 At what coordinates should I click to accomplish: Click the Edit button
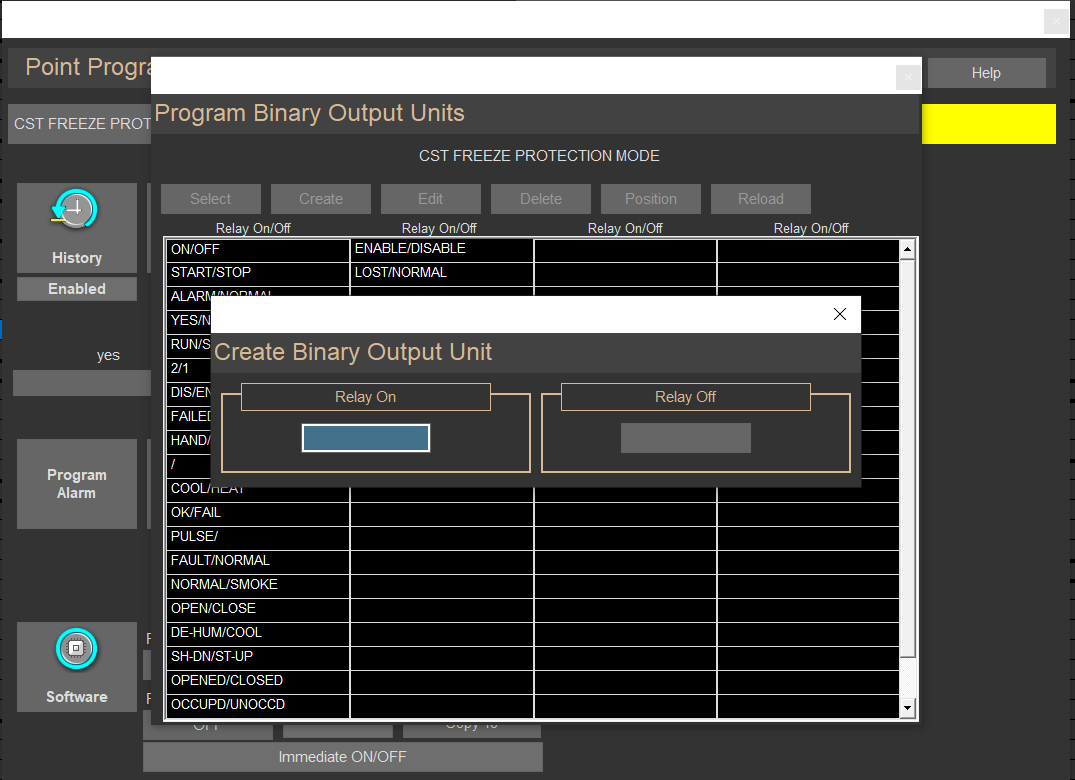pyautogui.click(x=431, y=199)
